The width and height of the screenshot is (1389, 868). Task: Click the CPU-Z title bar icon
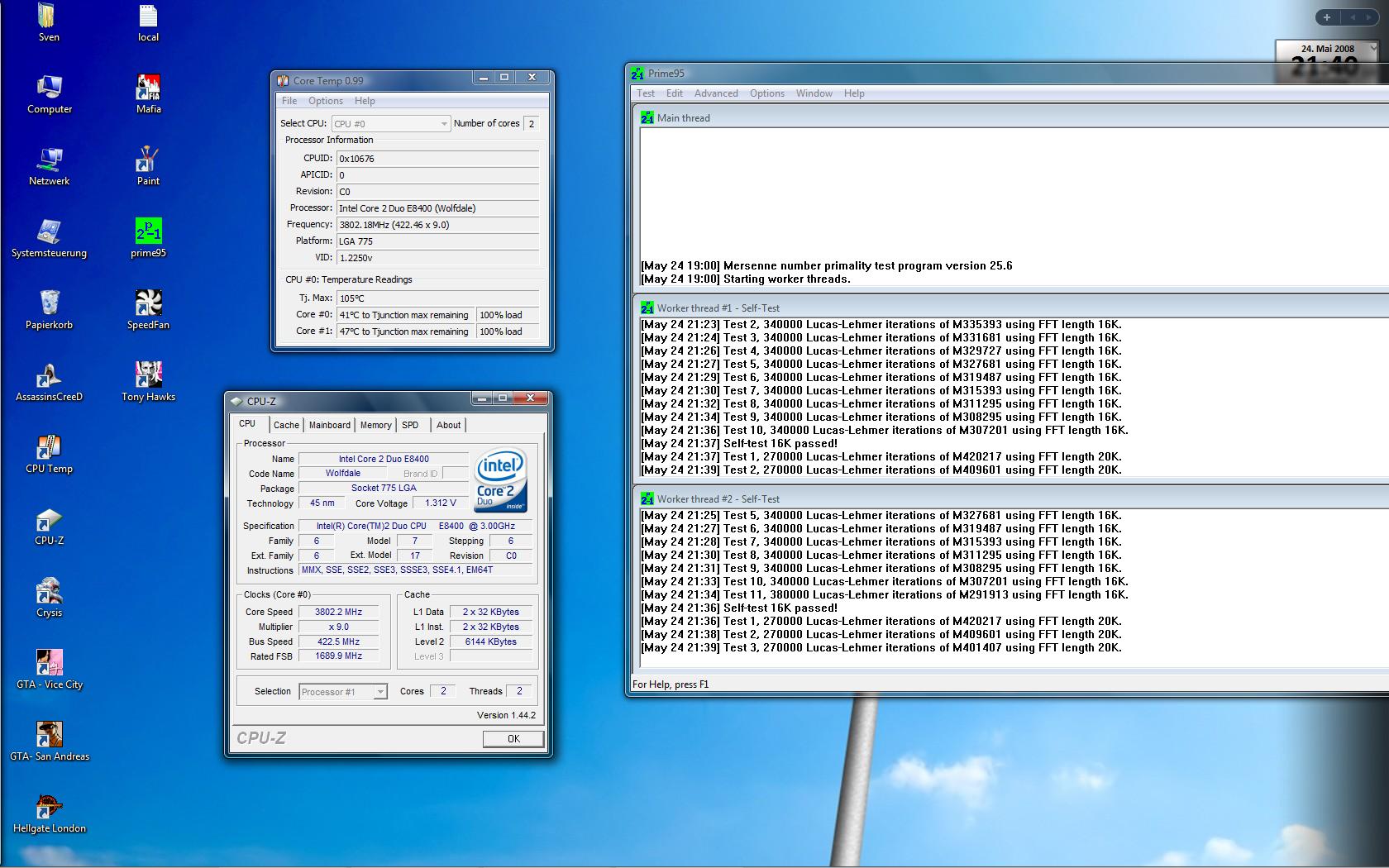[x=236, y=402]
